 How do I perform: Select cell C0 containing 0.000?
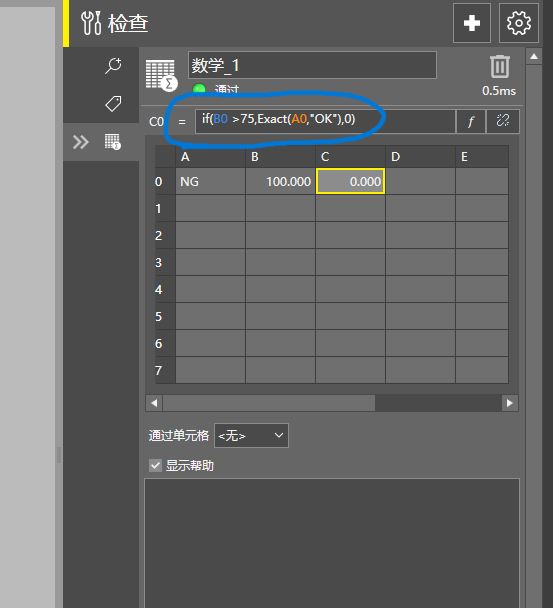coord(351,181)
